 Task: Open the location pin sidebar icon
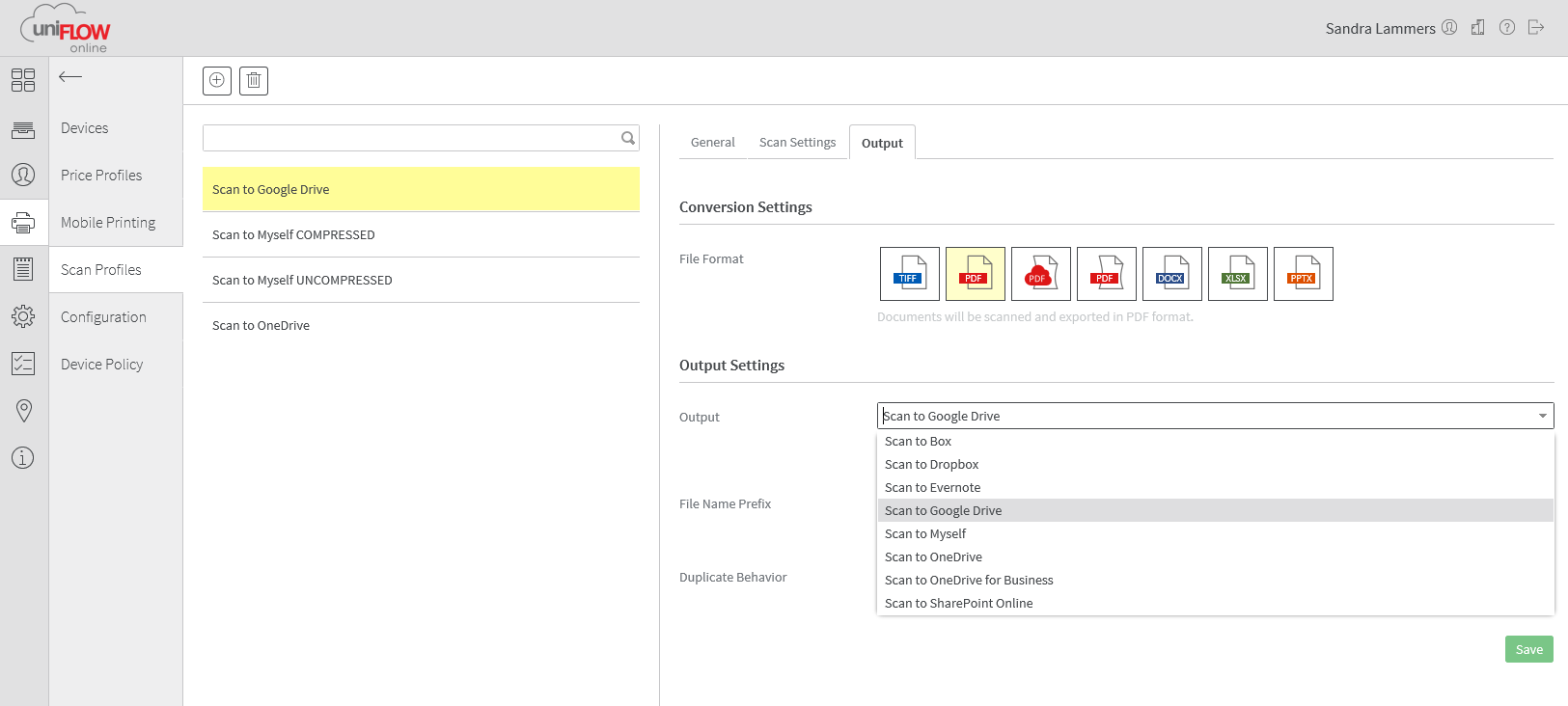tap(24, 411)
